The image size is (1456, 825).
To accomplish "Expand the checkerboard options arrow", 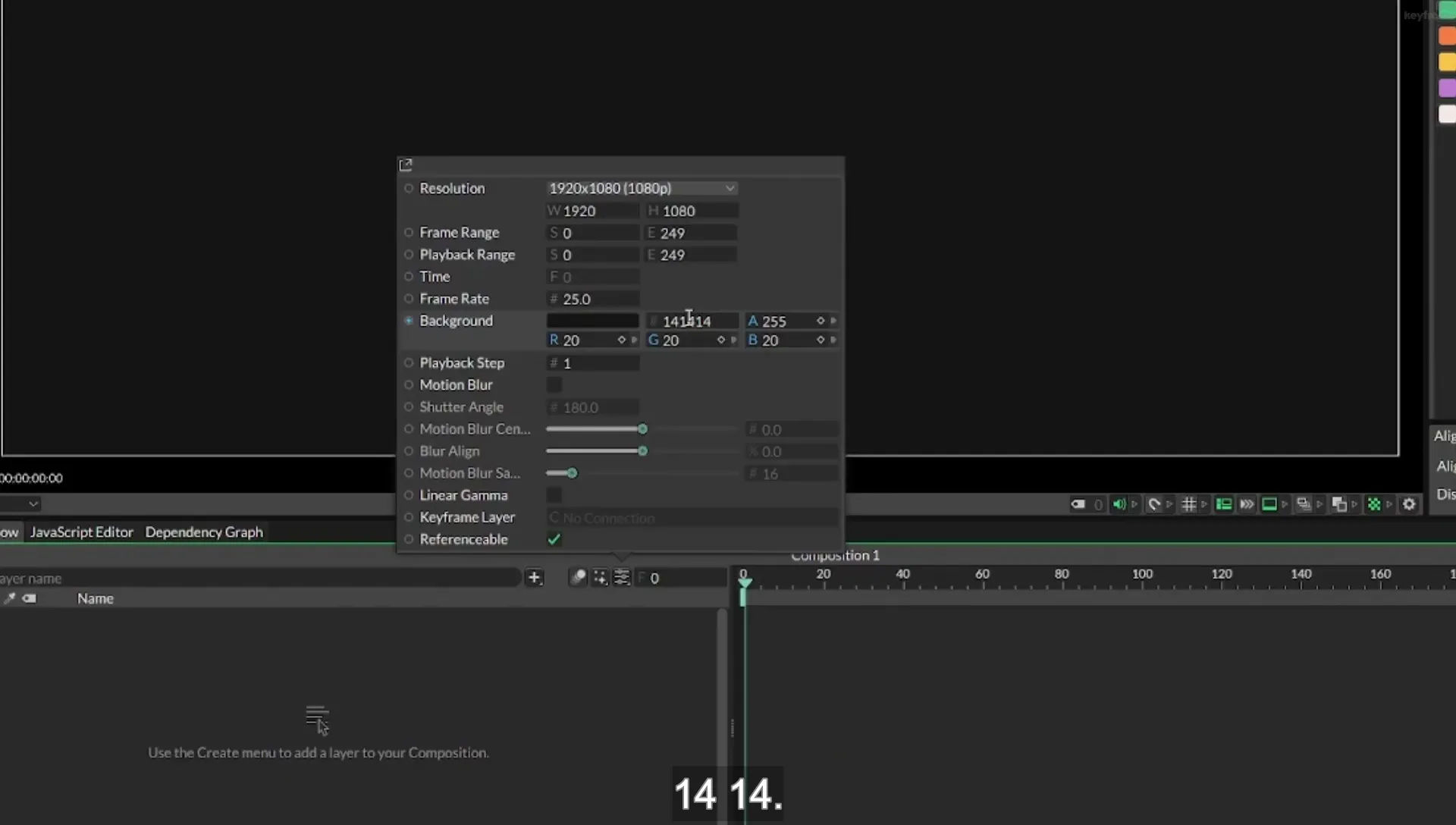I will click(1389, 504).
